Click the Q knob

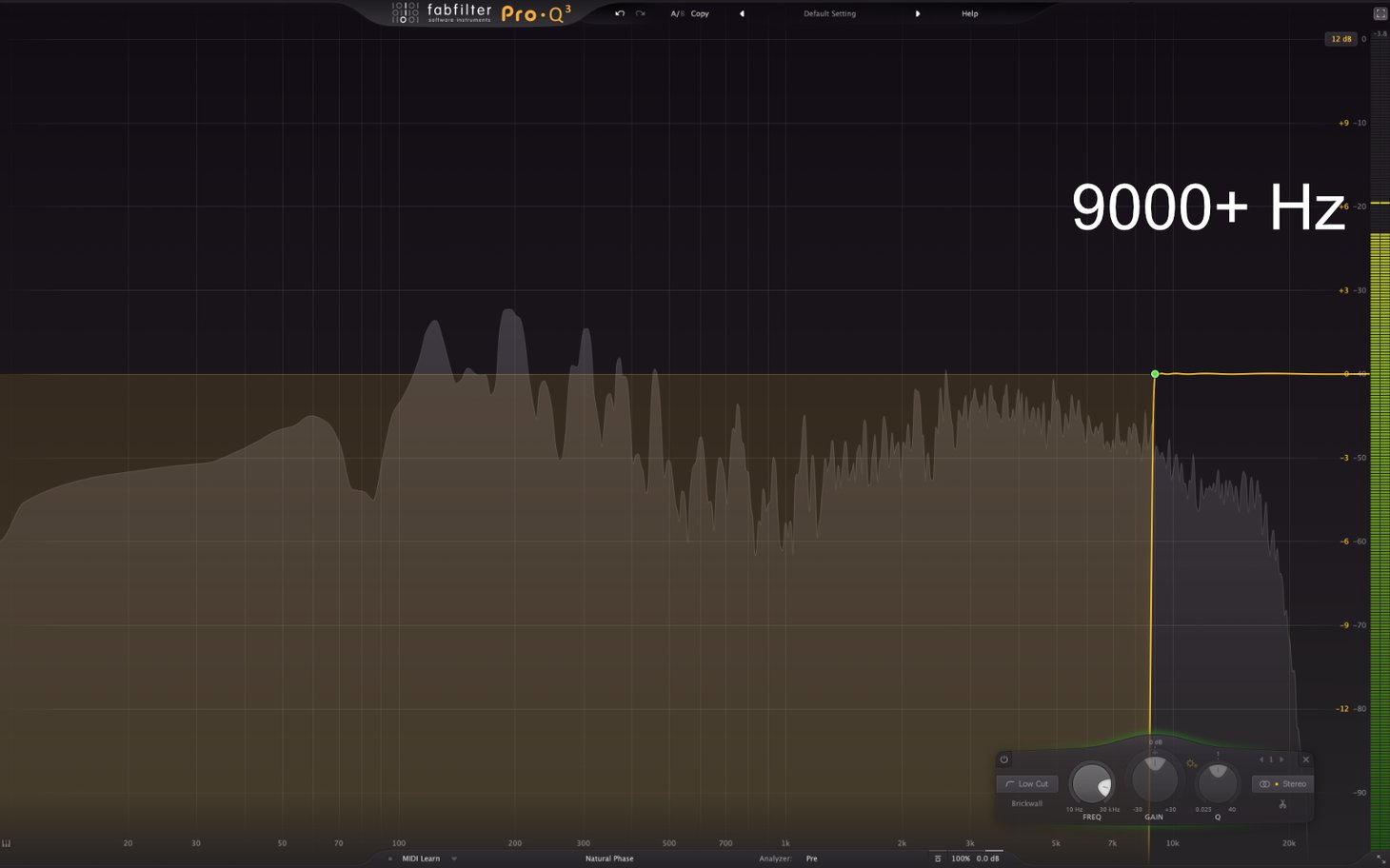[1217, 783]
